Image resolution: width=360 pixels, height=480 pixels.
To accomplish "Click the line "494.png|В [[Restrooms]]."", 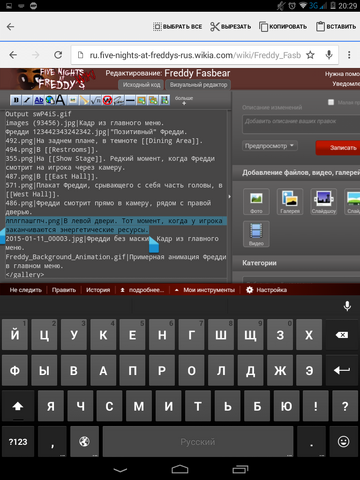I will click(52, 150).
